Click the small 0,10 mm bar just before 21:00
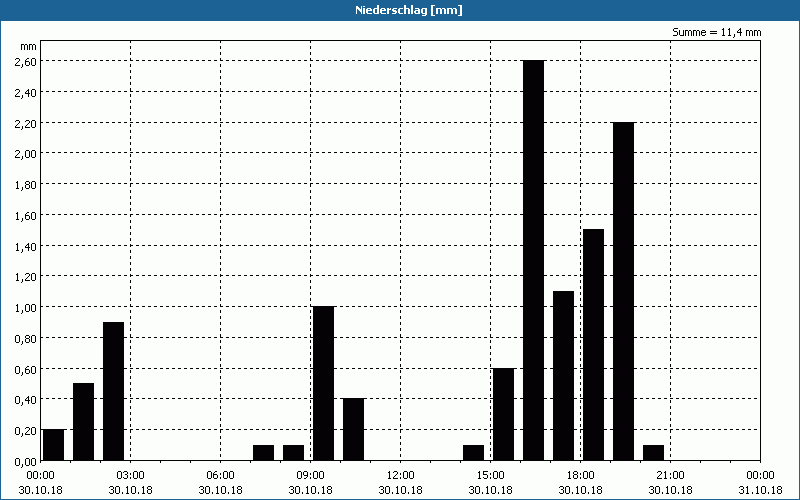Image resolution: width=800 pixels, height=500 pixels. [x=654, y=453]
